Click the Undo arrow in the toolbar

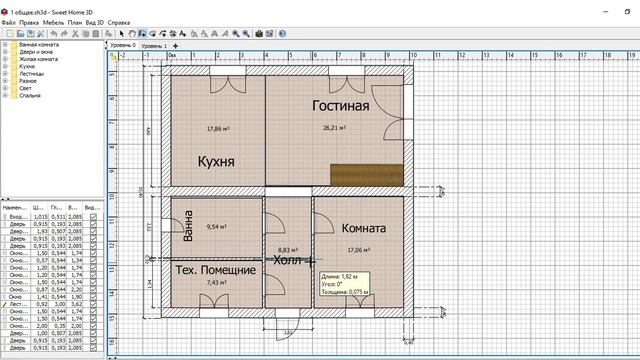(x=54, y=34)
